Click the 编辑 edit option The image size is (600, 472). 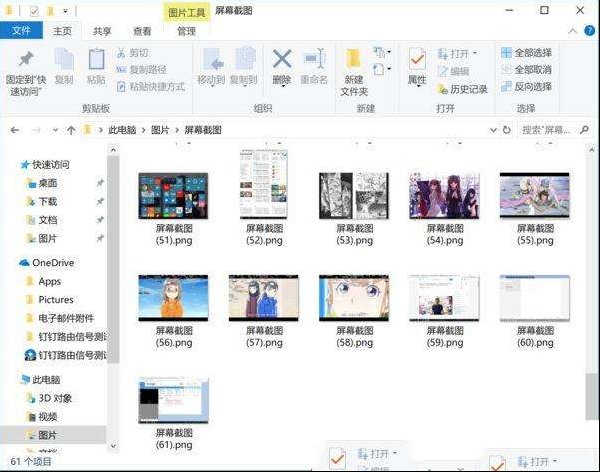coord(453,71)
